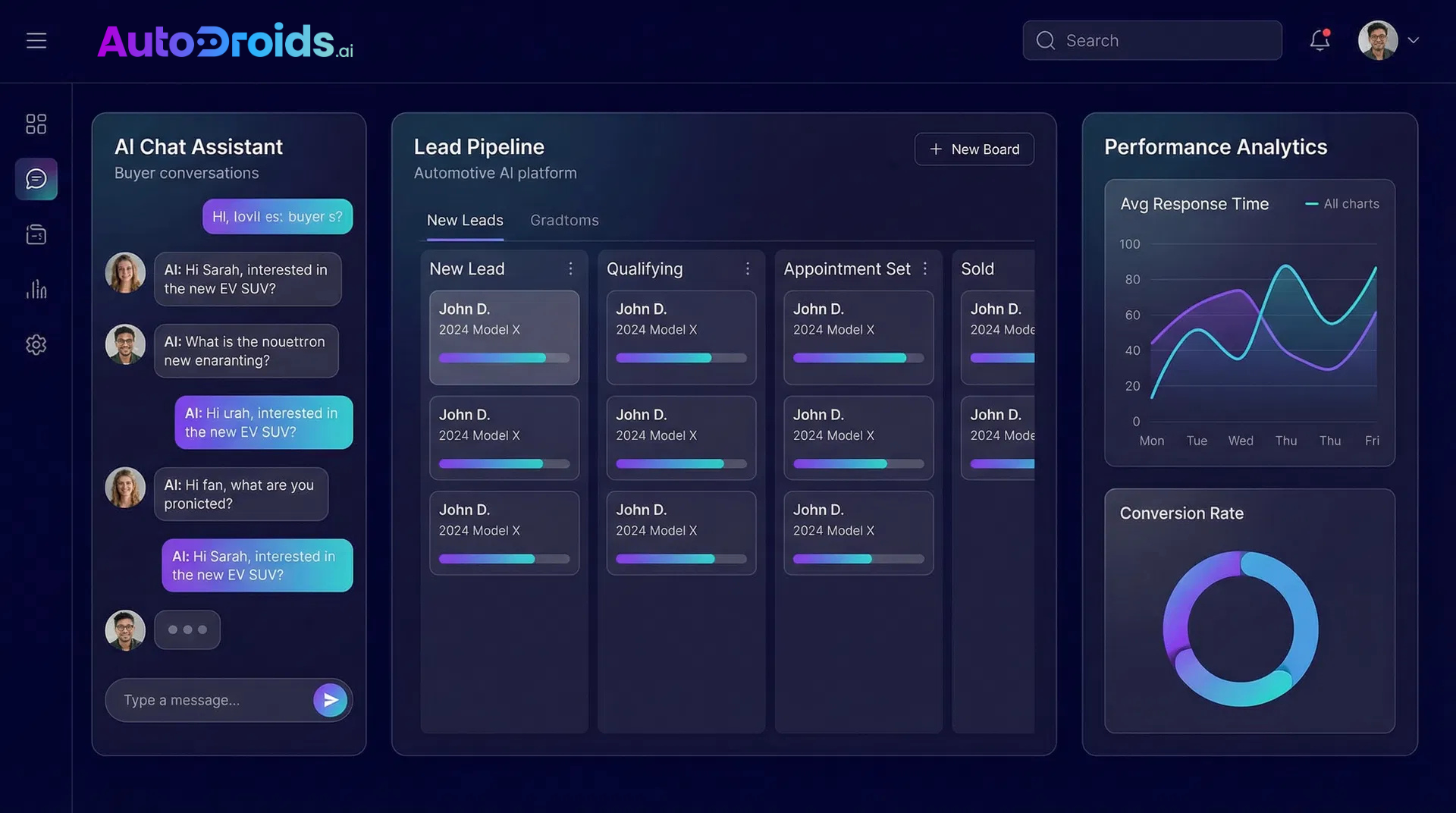
Task: Click the progress bar on John D.'s first New Lead card
Action: tap(504, 357)
